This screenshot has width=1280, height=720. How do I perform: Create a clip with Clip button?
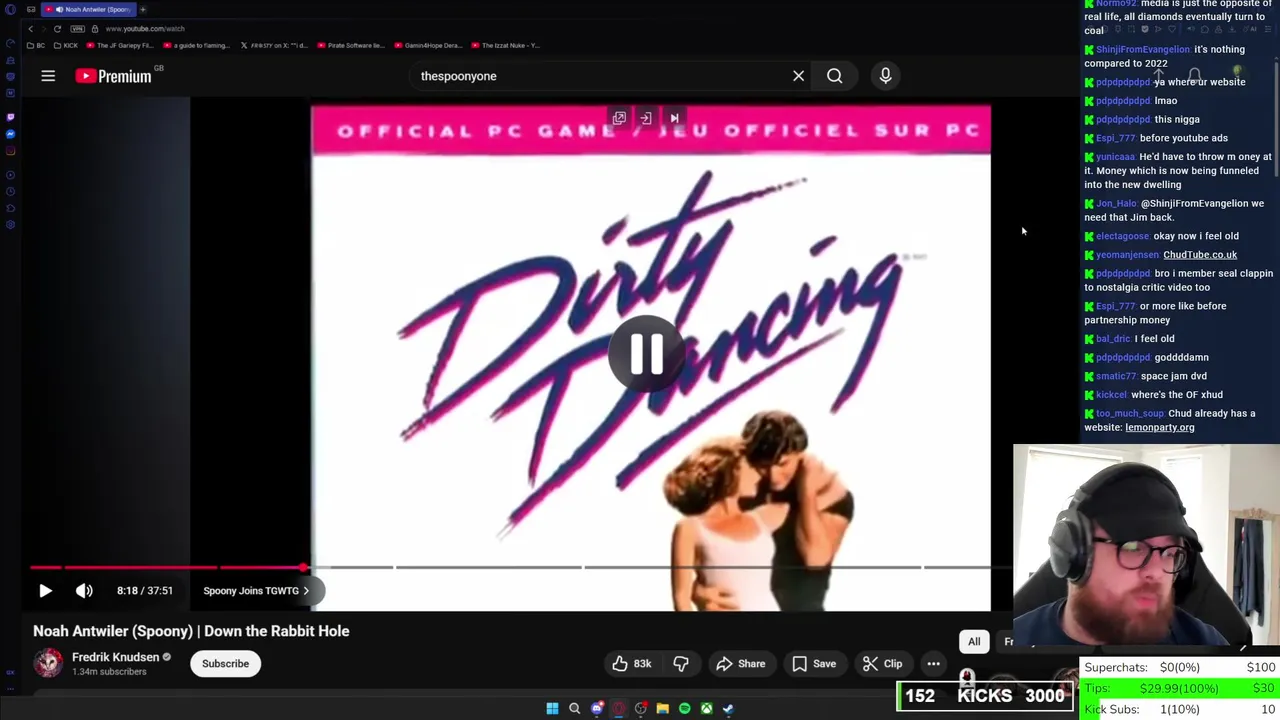click(882, 664)
